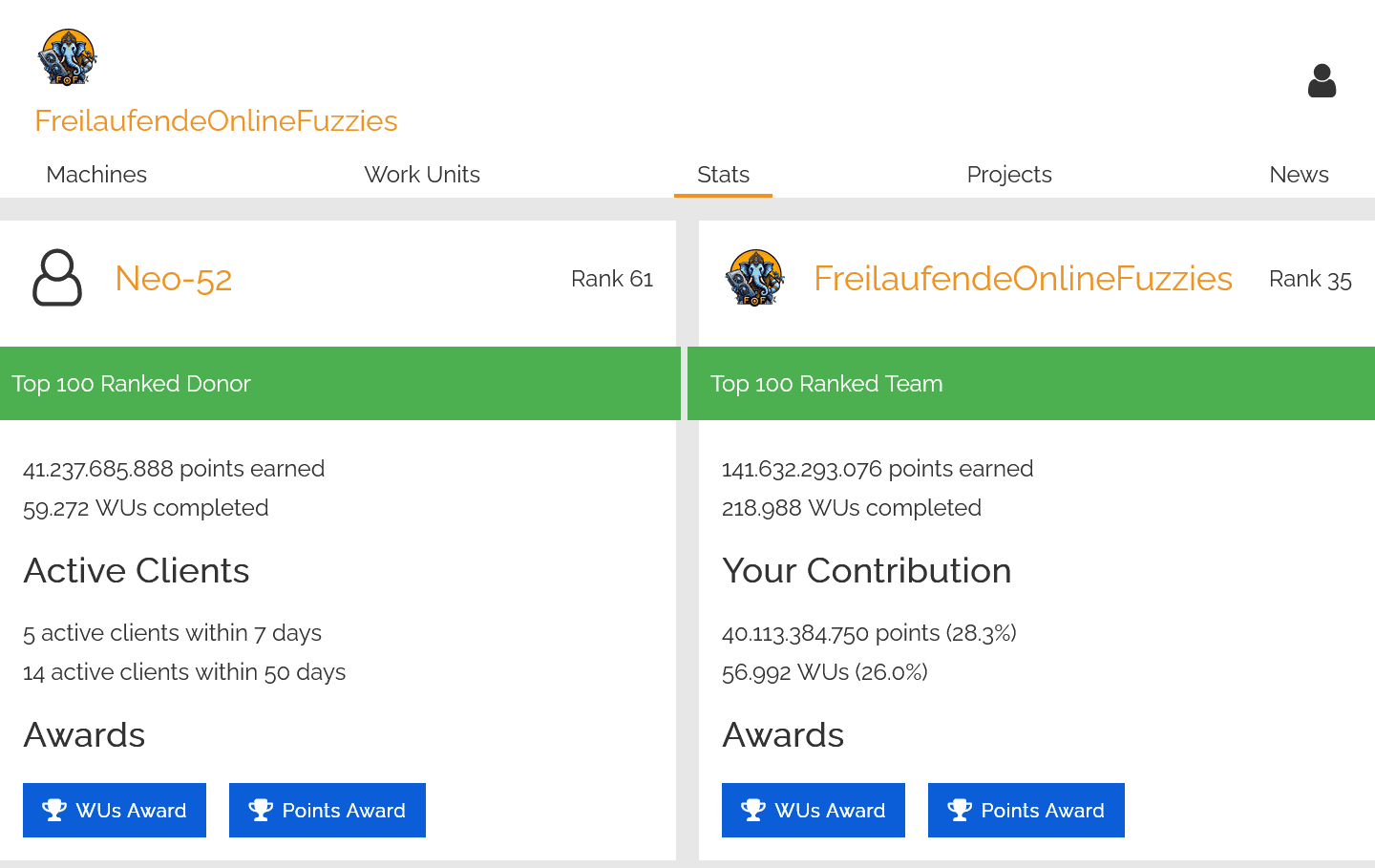Select the Stats tab
This screenshot has width=1375, height=868.
(723, 175)
